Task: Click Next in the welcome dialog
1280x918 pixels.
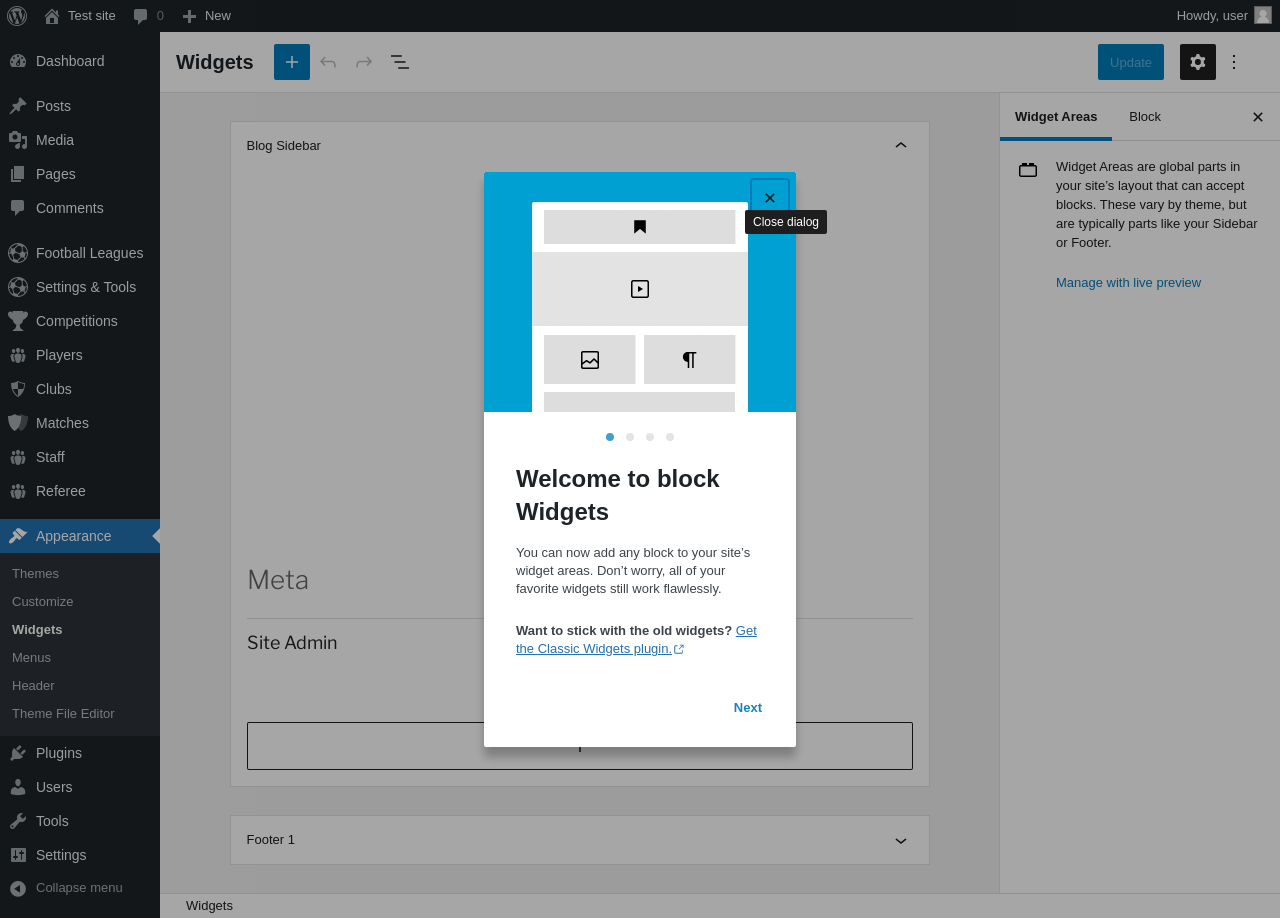Action: pyautogui.click(x=747, y=708)
